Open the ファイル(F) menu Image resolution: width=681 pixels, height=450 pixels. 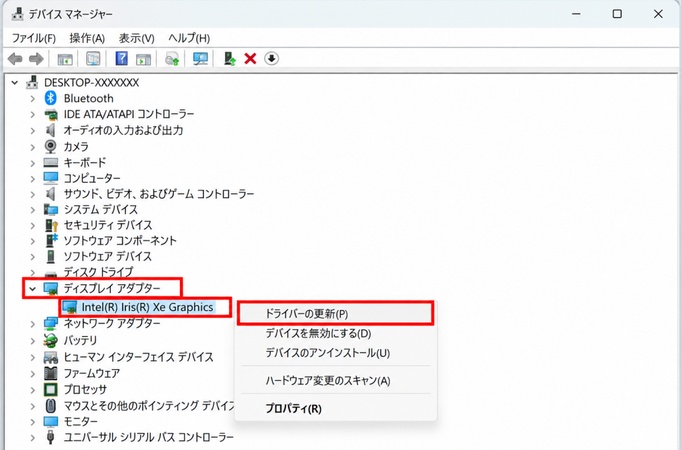point(33,38)
